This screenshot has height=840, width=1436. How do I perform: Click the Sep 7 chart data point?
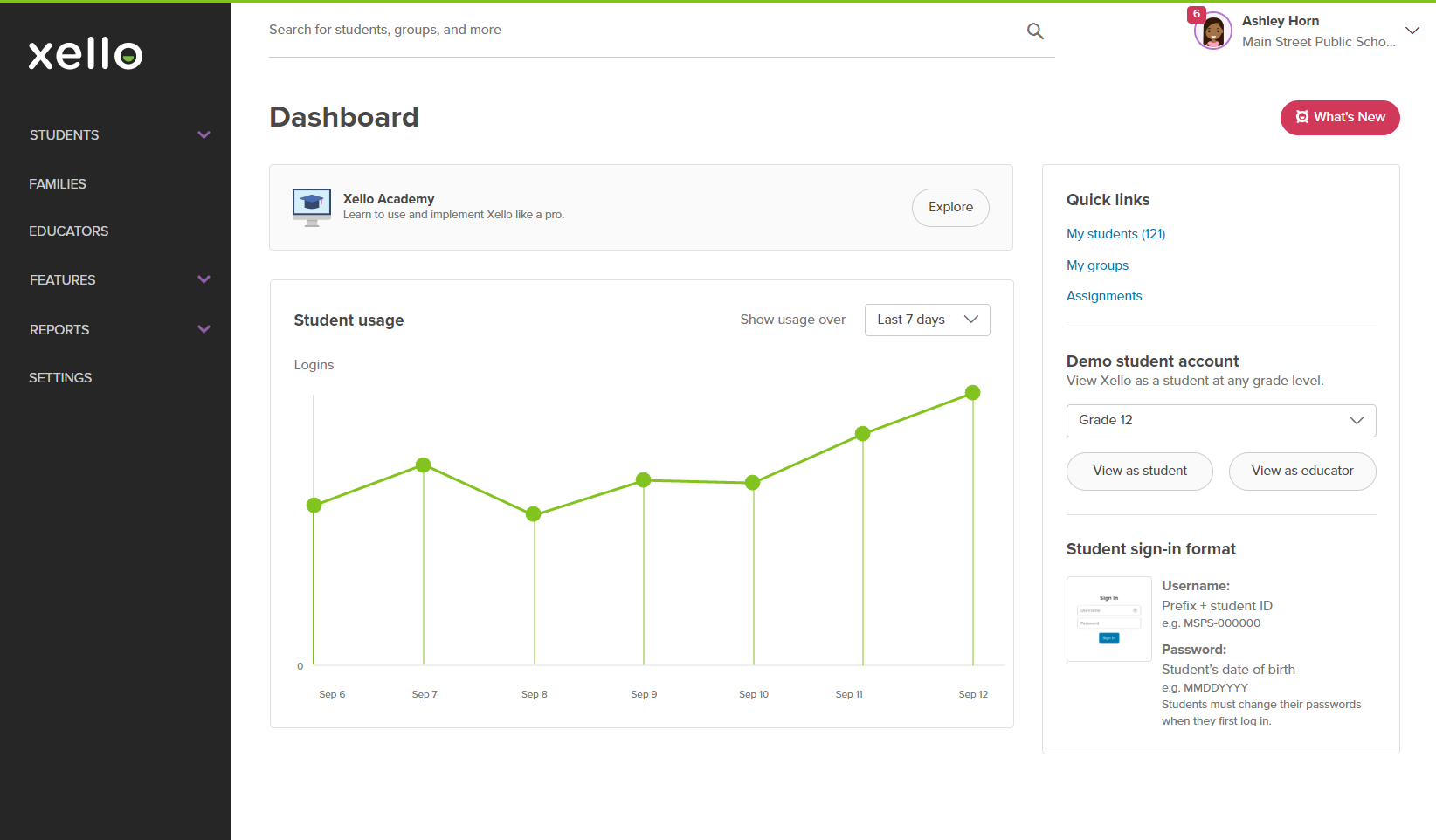pos(424,465)
